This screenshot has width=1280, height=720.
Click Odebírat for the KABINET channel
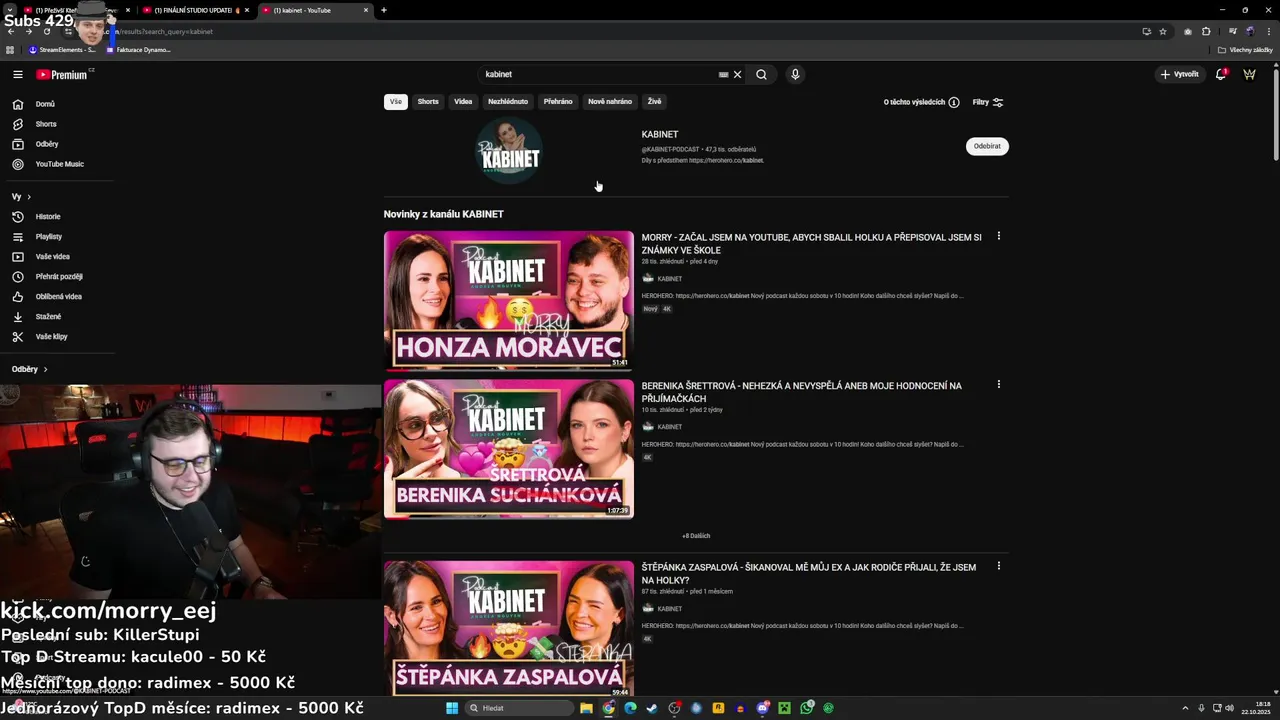point(987,146)
